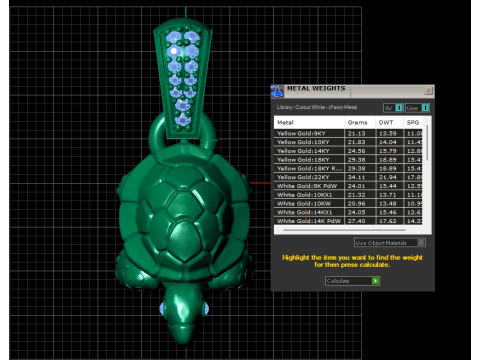
Task: Sort by the Metal column header
Action: pyautogui.click(x=309, y=122)
